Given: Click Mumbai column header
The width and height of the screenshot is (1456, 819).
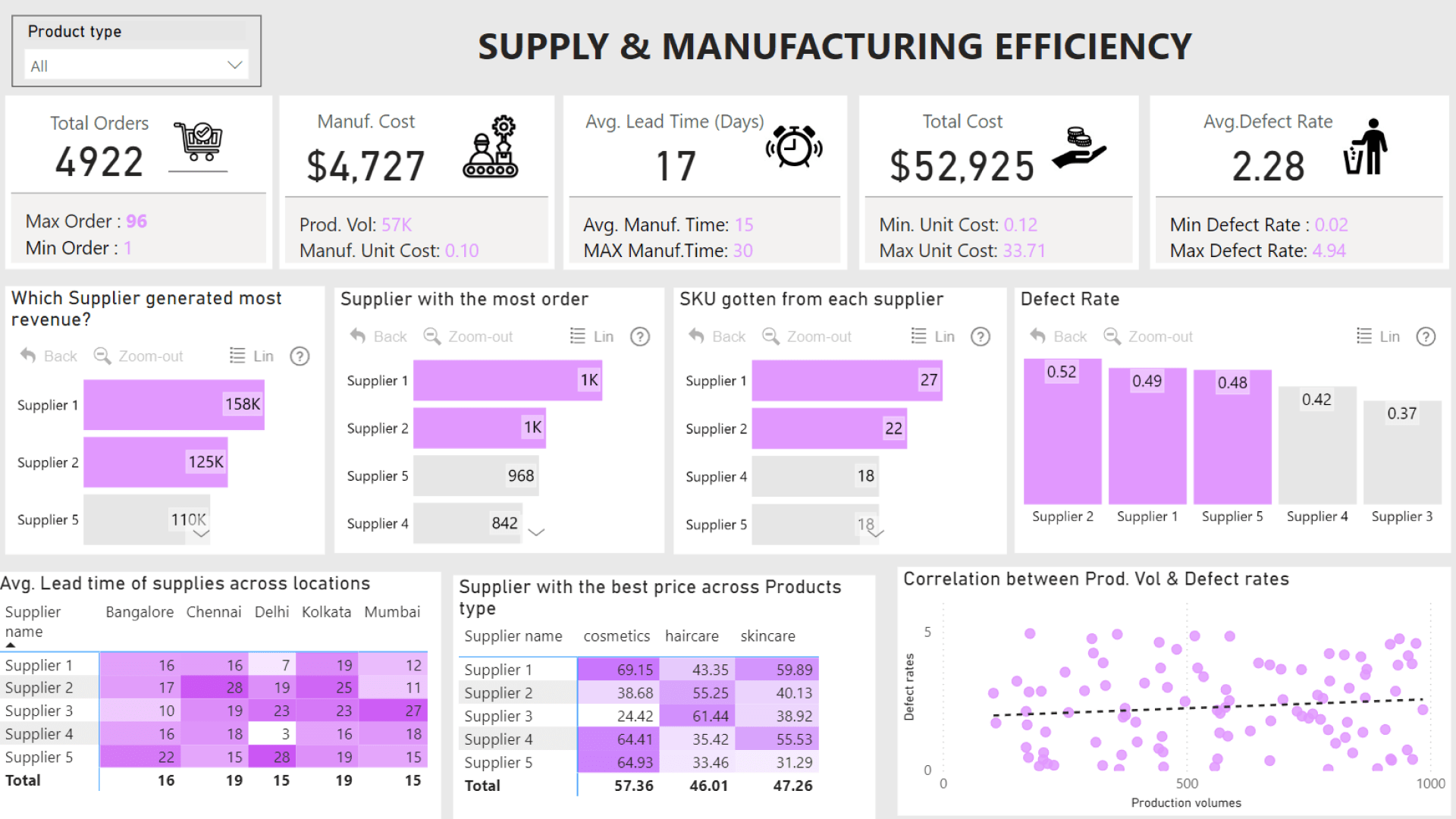Looking at the screenshot, I should pos(392,612).
